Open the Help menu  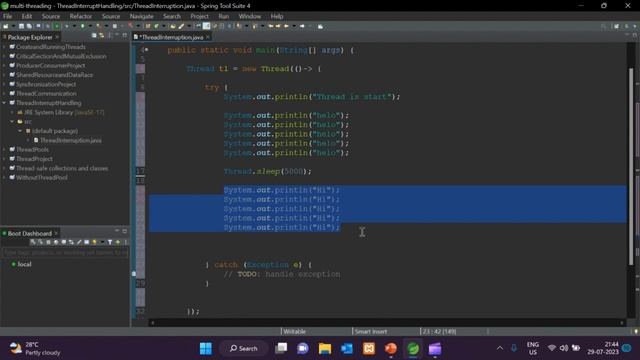point(277,16)
